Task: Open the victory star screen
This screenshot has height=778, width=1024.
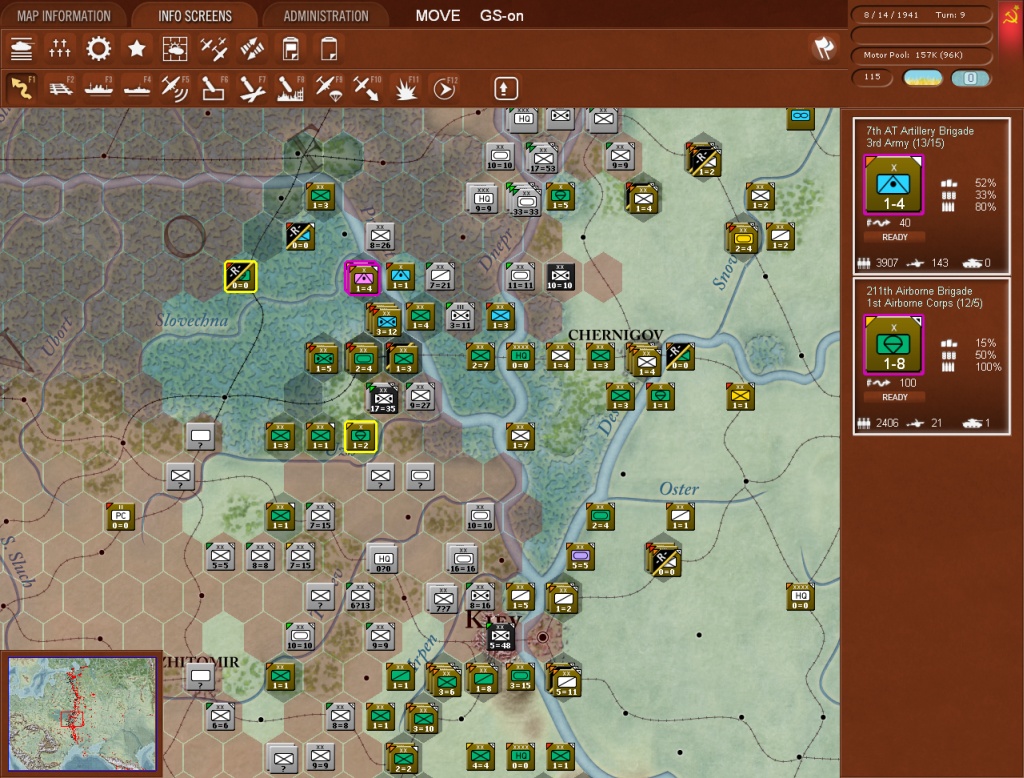Action: (x=136, y=49)
